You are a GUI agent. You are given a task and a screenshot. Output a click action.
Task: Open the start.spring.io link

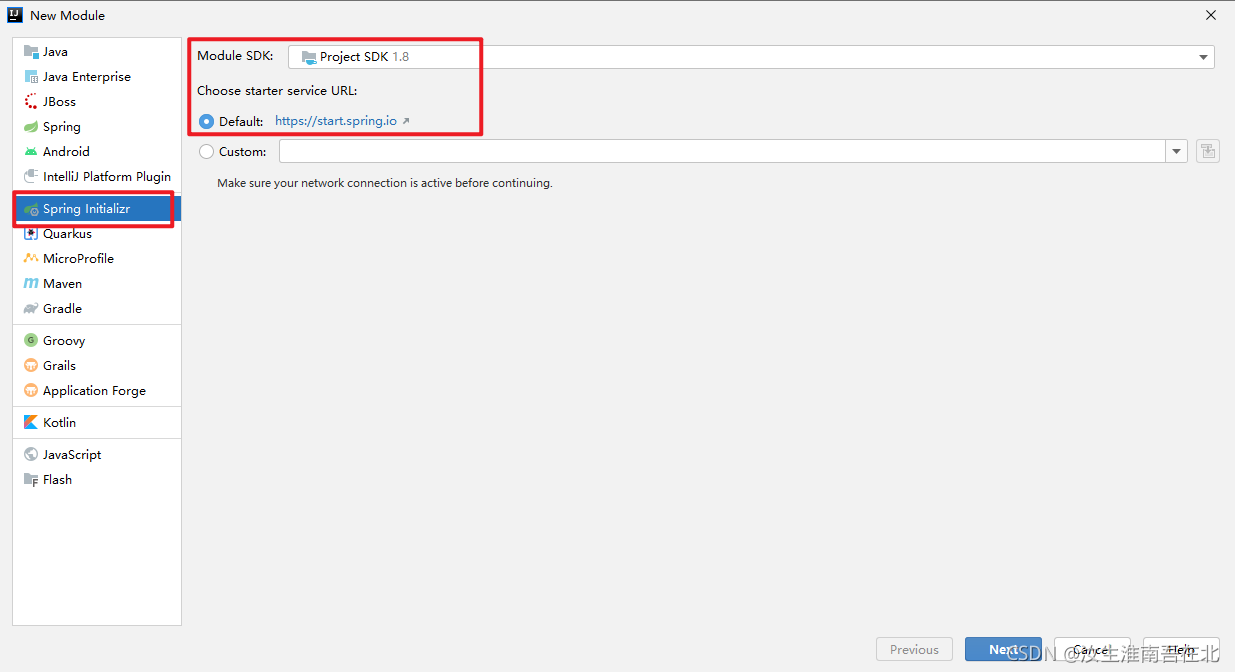click(x=336, y=121)
